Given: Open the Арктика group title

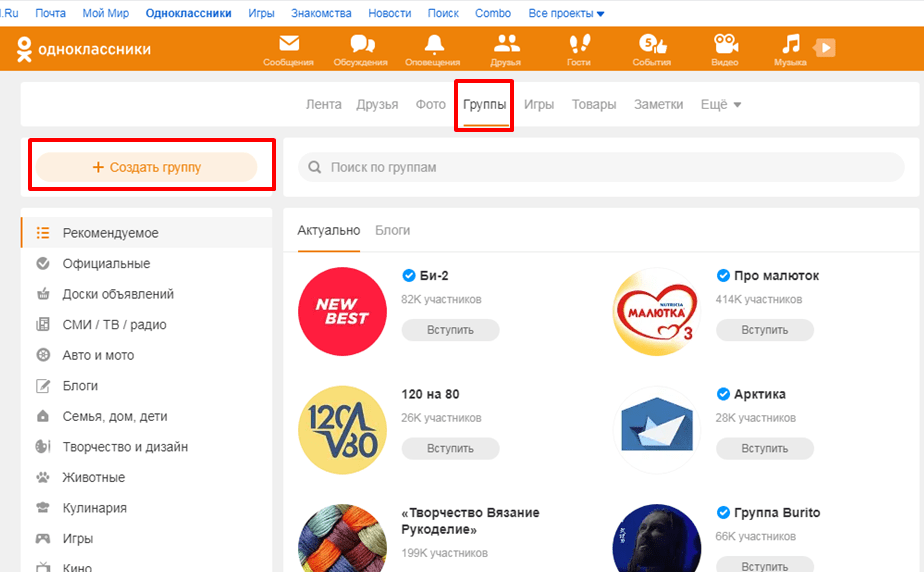Looking at the screenshot, I should (760, 394).
